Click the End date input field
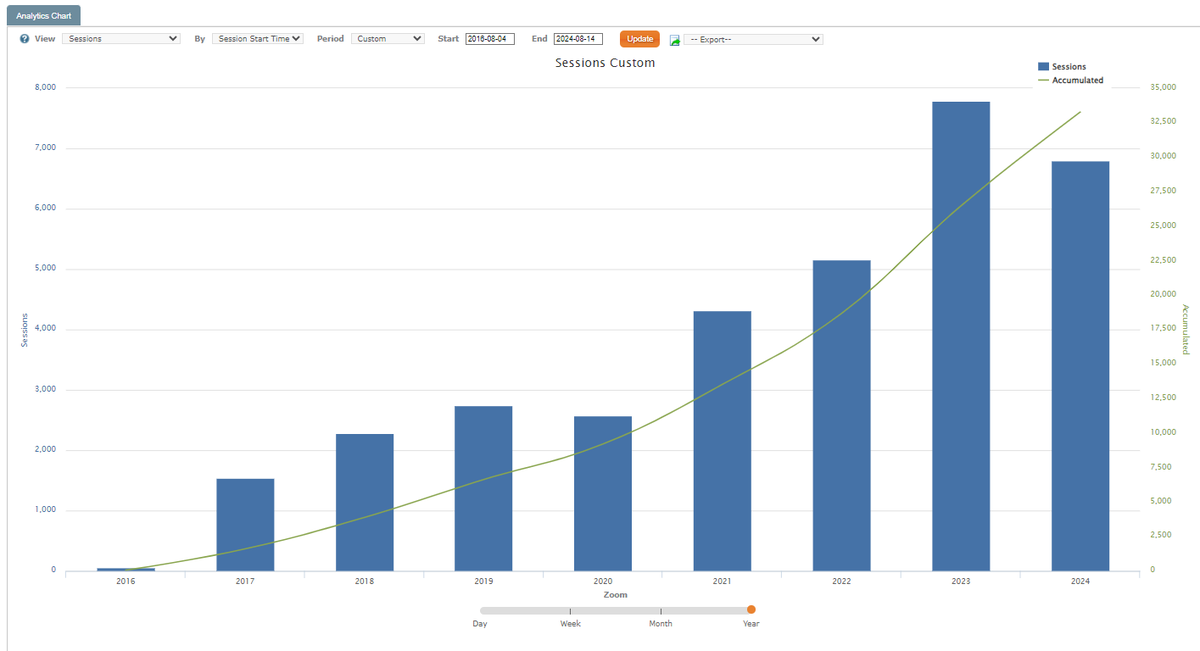 tap(578, 39)
